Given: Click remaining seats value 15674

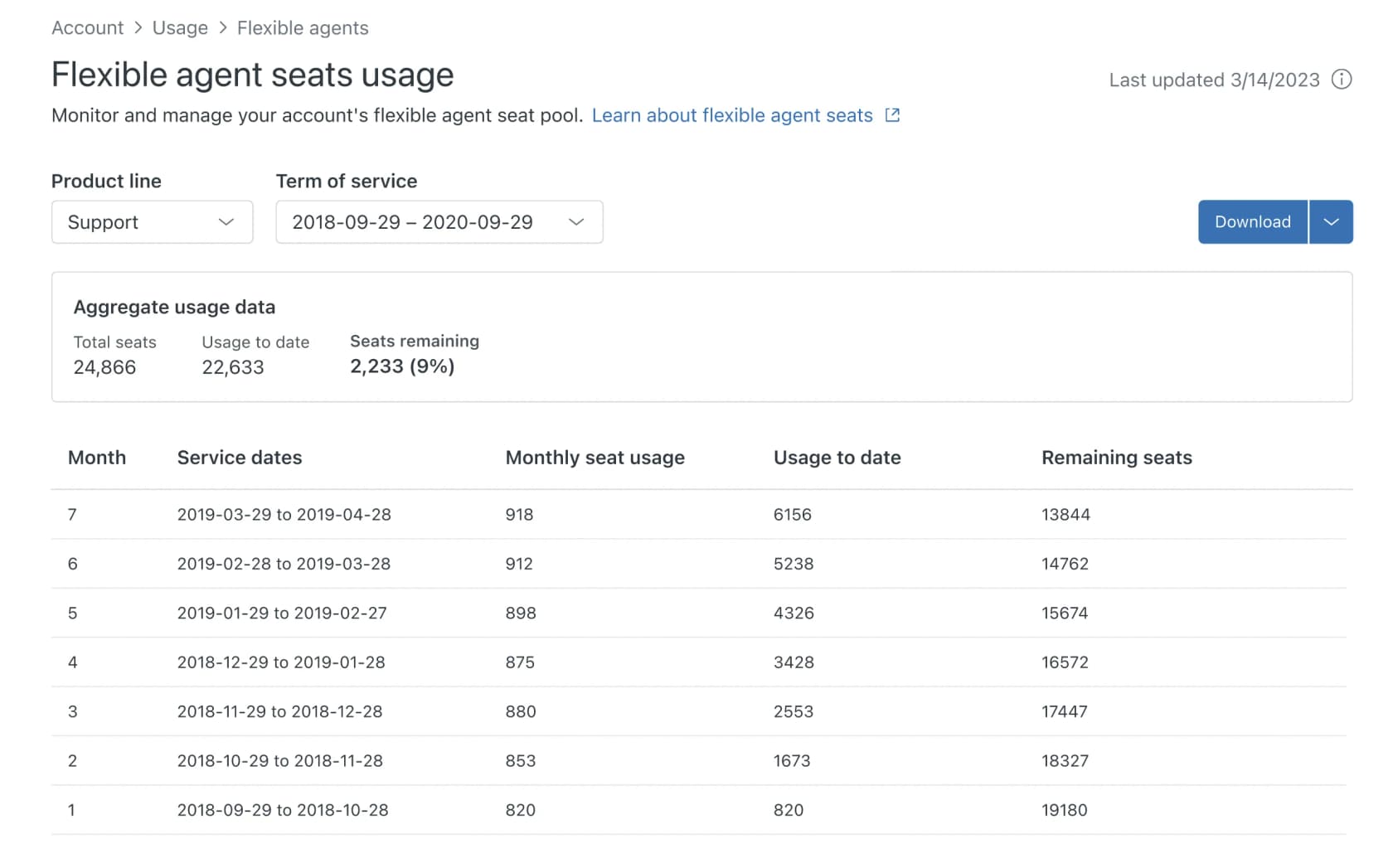Looking at the screenshot, I should pyautogui.click(x=1065, y=613).
